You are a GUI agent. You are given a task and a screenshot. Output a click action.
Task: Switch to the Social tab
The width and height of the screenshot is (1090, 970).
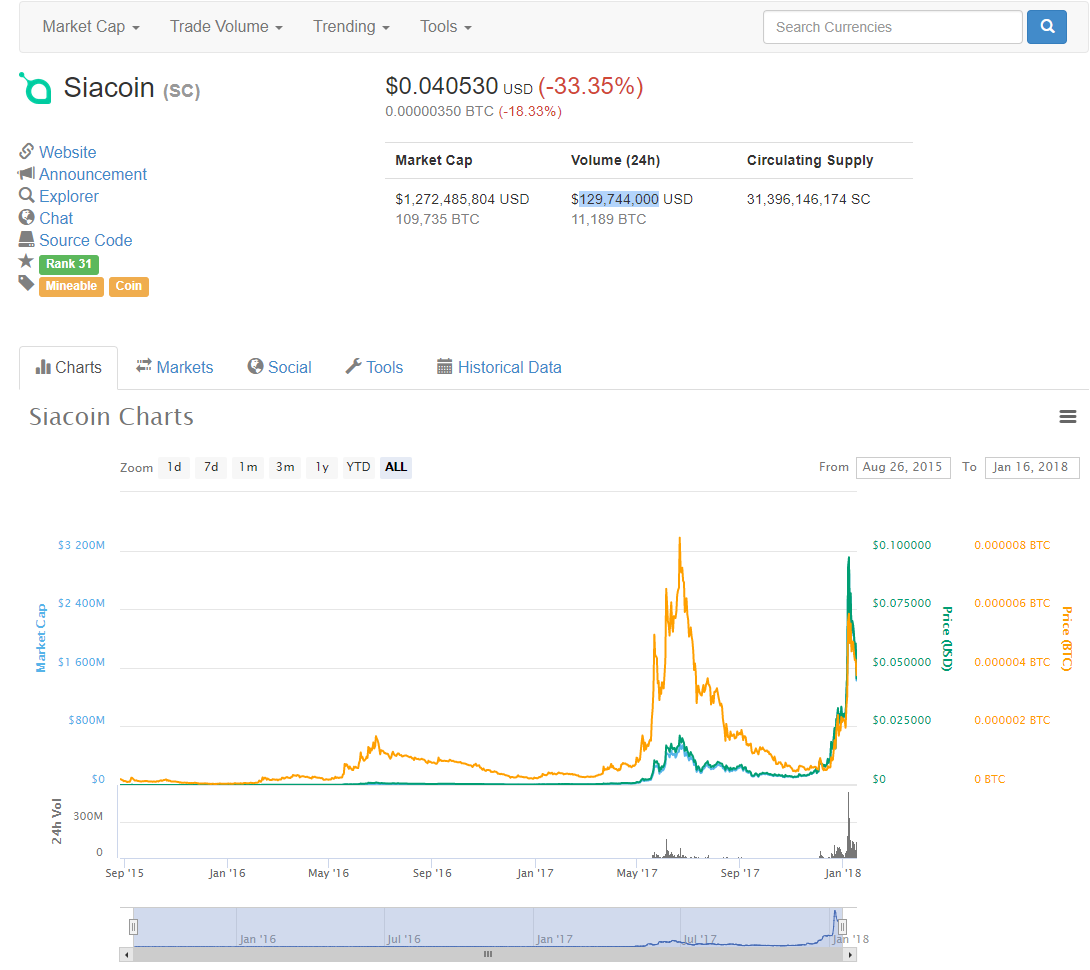pyautogui.click(x=279, y=367)
